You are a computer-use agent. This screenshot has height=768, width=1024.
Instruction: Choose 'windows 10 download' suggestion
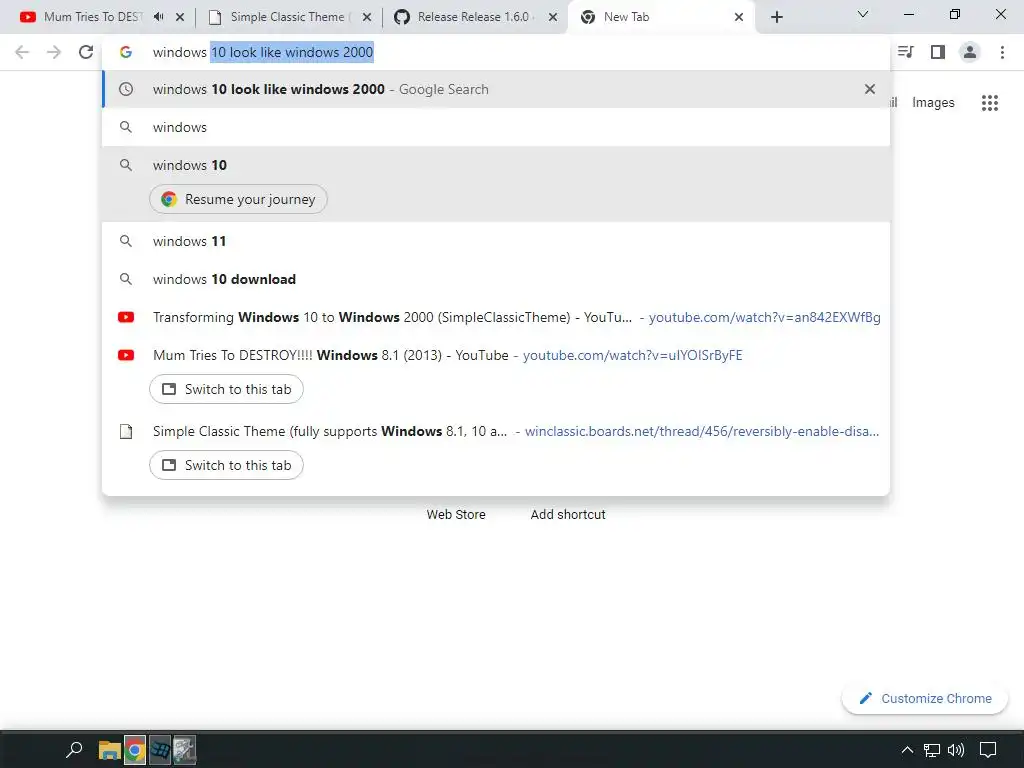[496, 279]
